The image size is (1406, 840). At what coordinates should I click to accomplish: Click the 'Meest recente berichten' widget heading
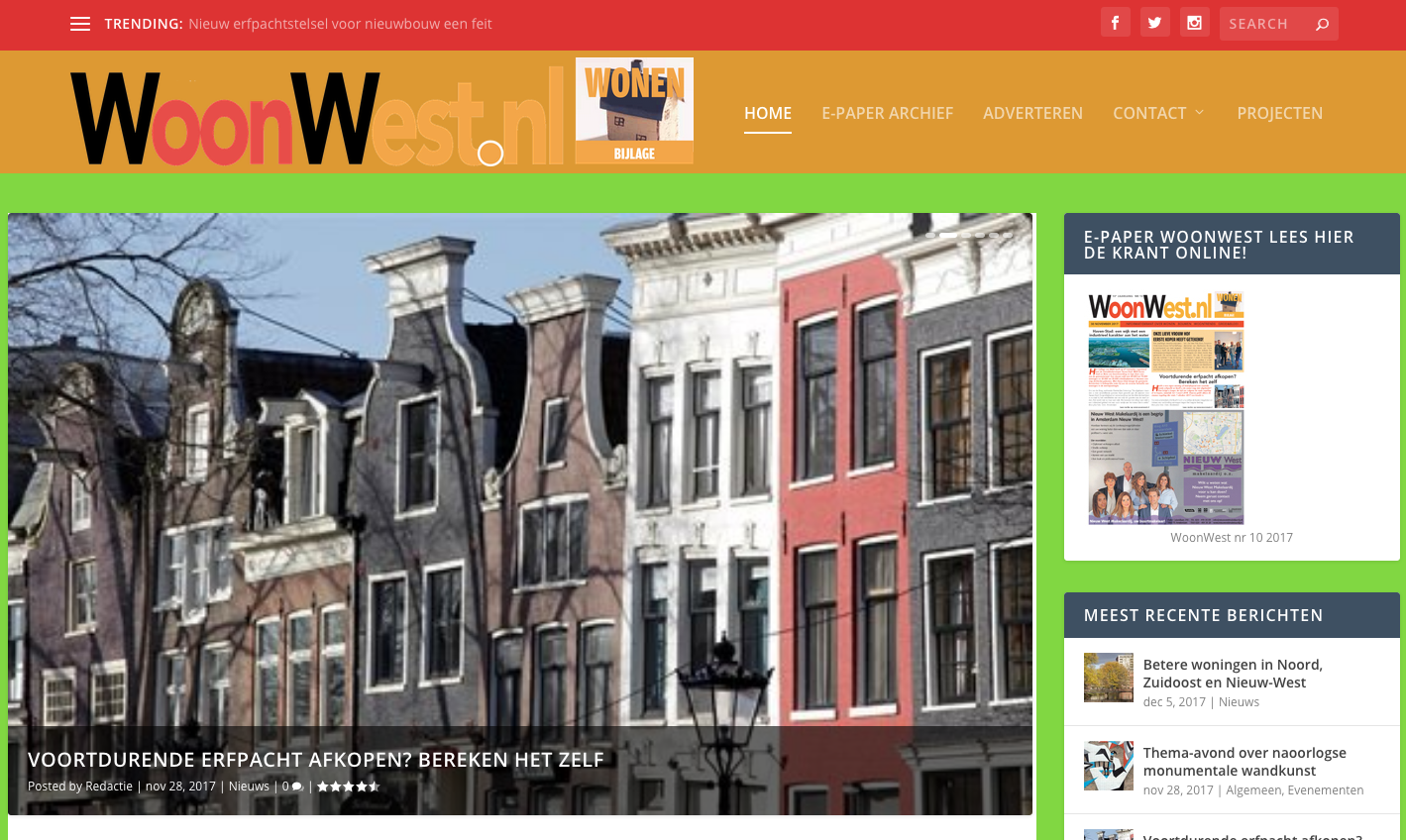[1203, 615]
